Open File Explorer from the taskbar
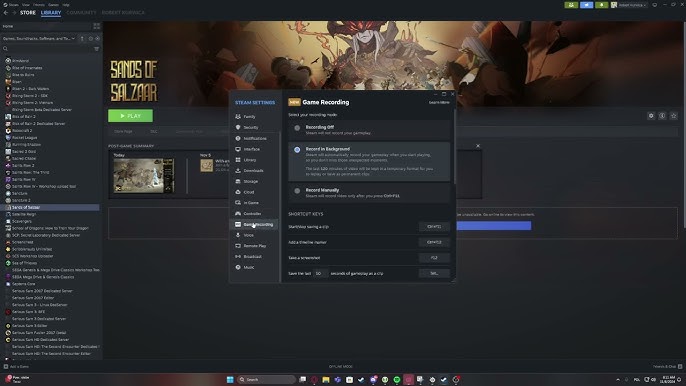Image resolution: width=686 pixels, height=386 pixels. point(326,379)
